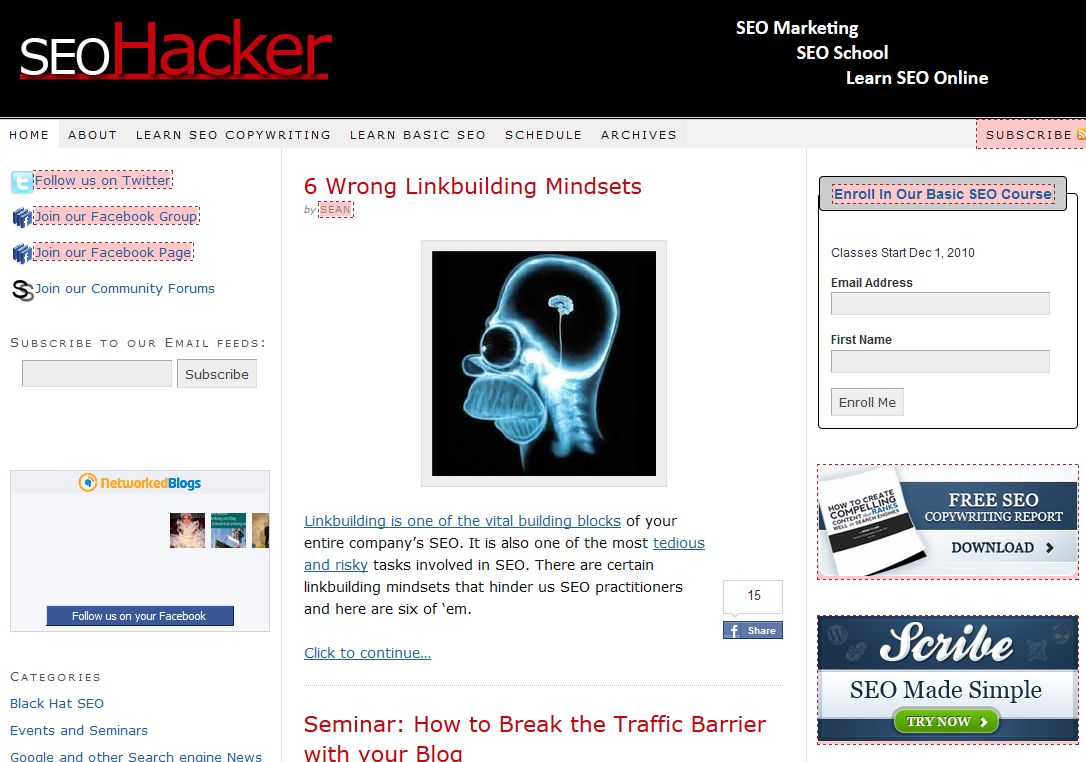The image size is (1086, 762).
Task: Open the Schedule menu item
Action: 544,135
